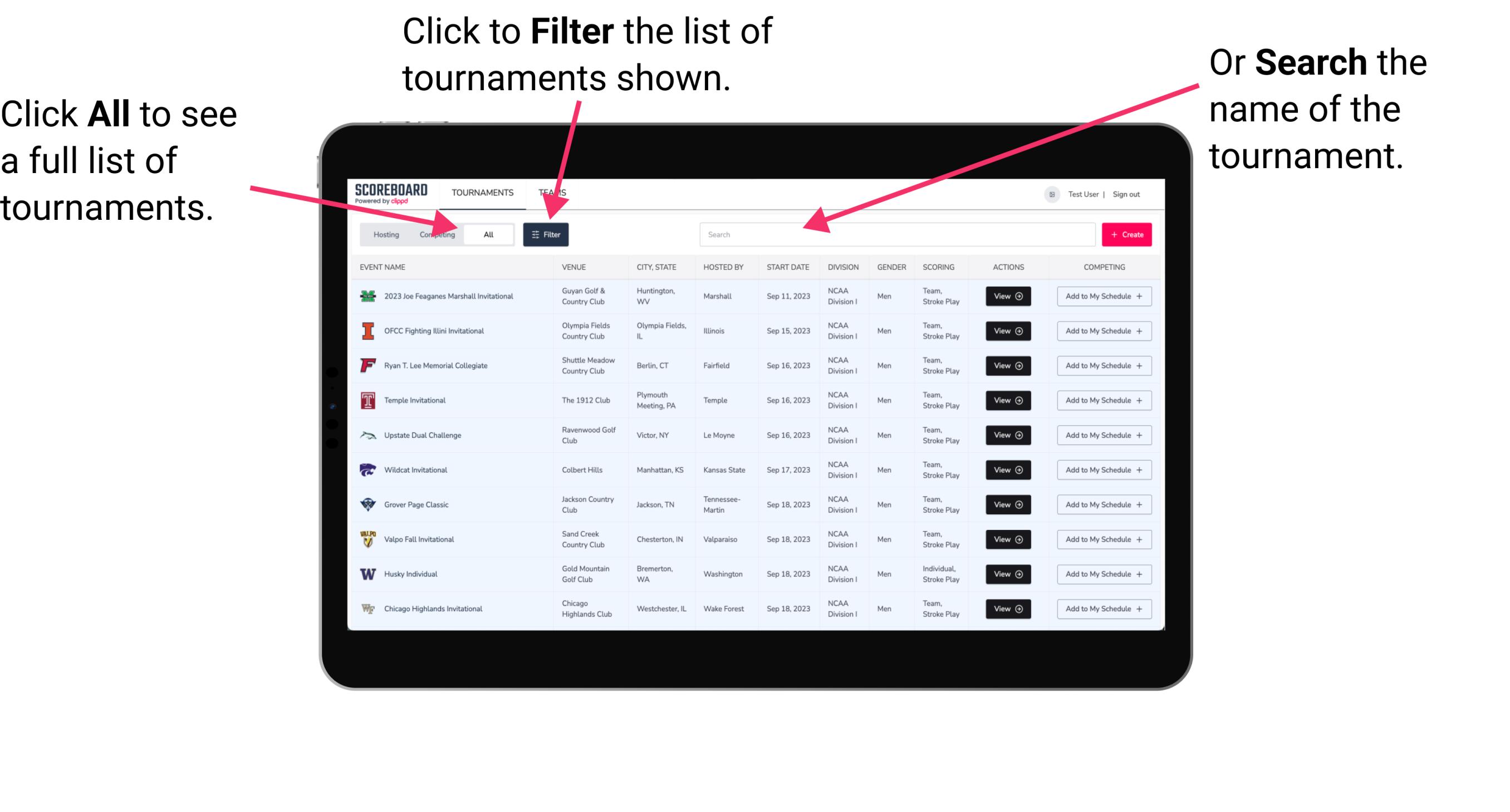The width and height of the screenshot is (1510, 812).
Task: Click the Temple Owls logo icon
Action: coord(367,400)
